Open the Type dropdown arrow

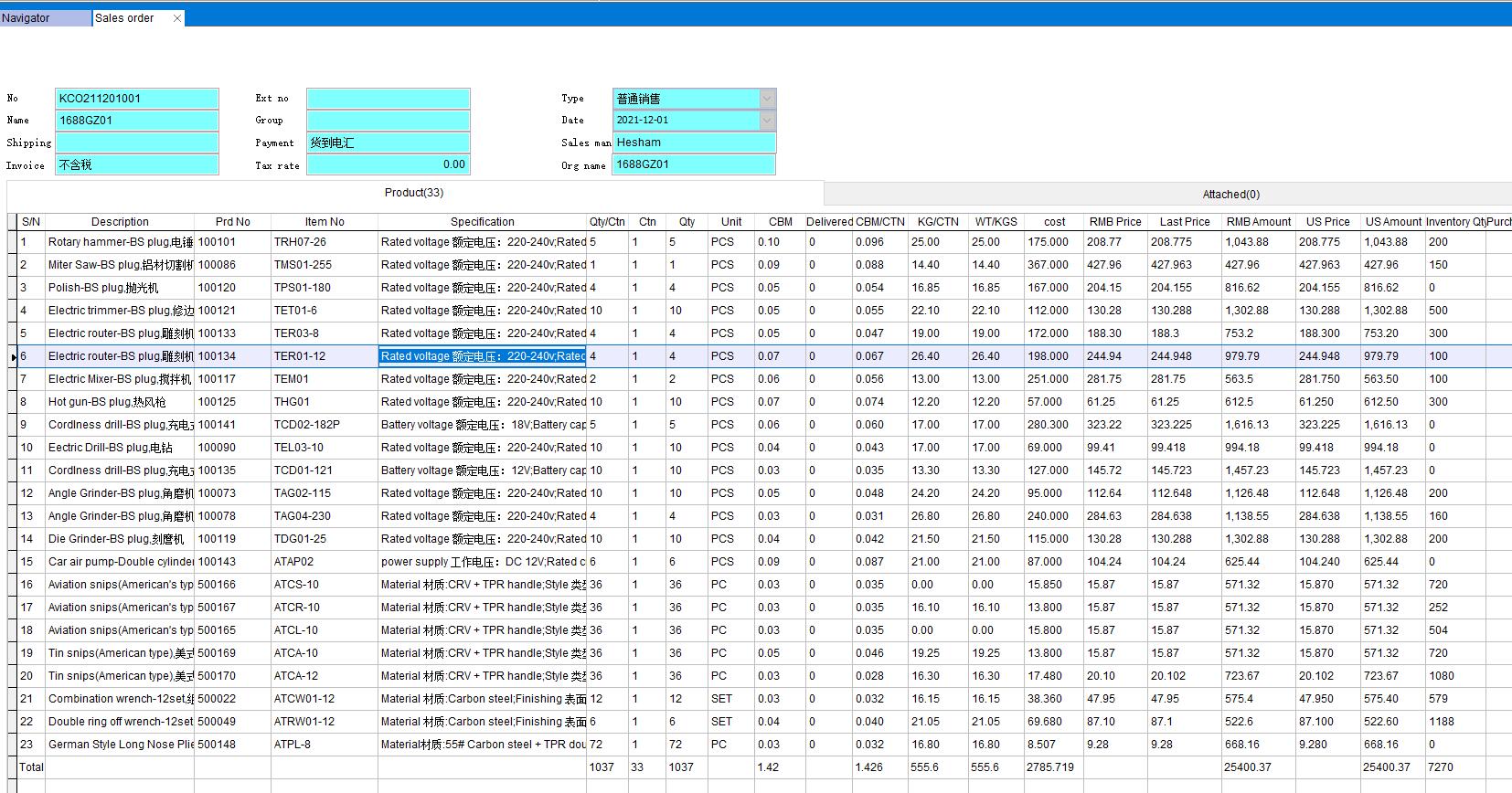point(768,99)
